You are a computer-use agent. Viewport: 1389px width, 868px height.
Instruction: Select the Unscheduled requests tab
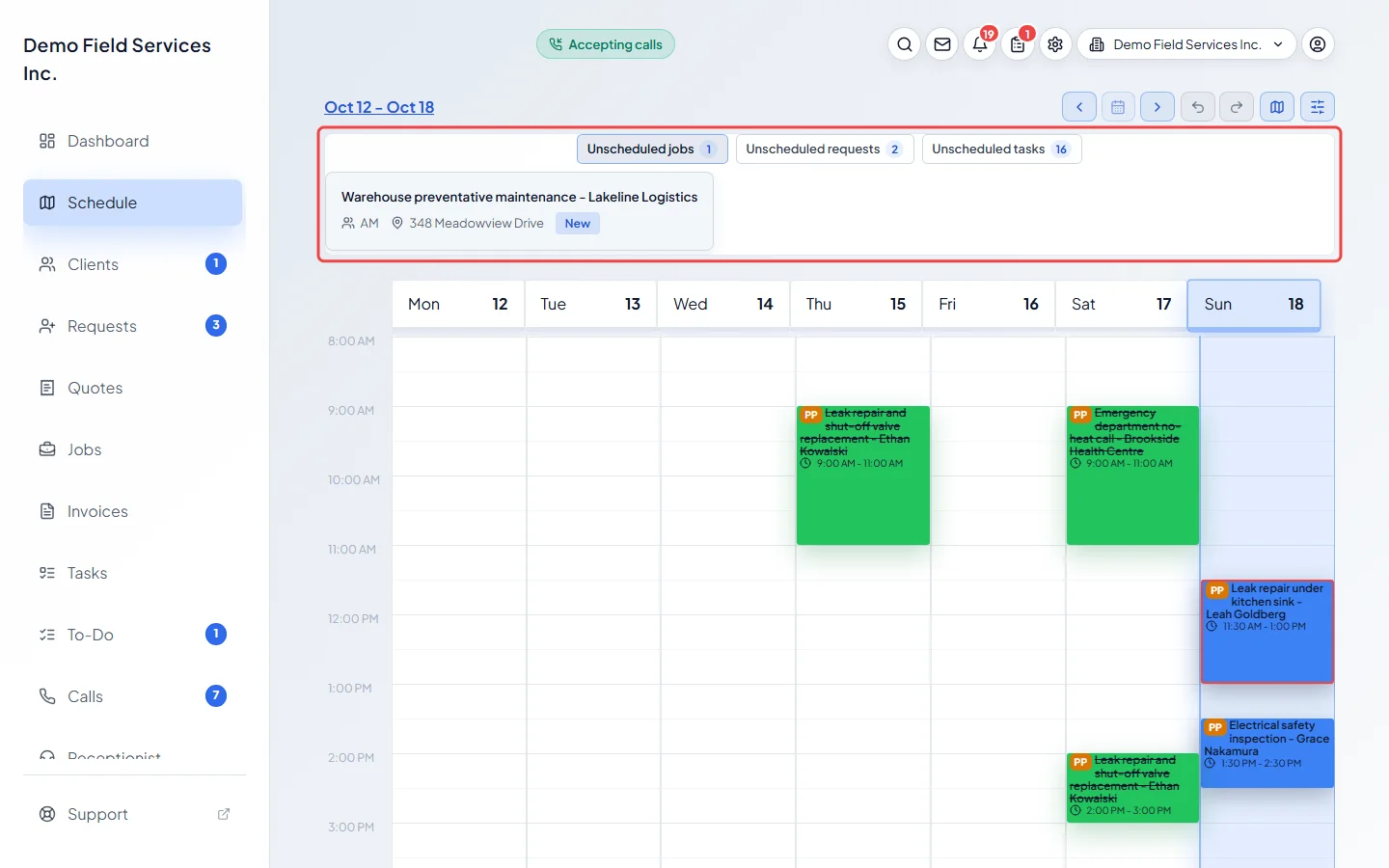pos(825,149)
